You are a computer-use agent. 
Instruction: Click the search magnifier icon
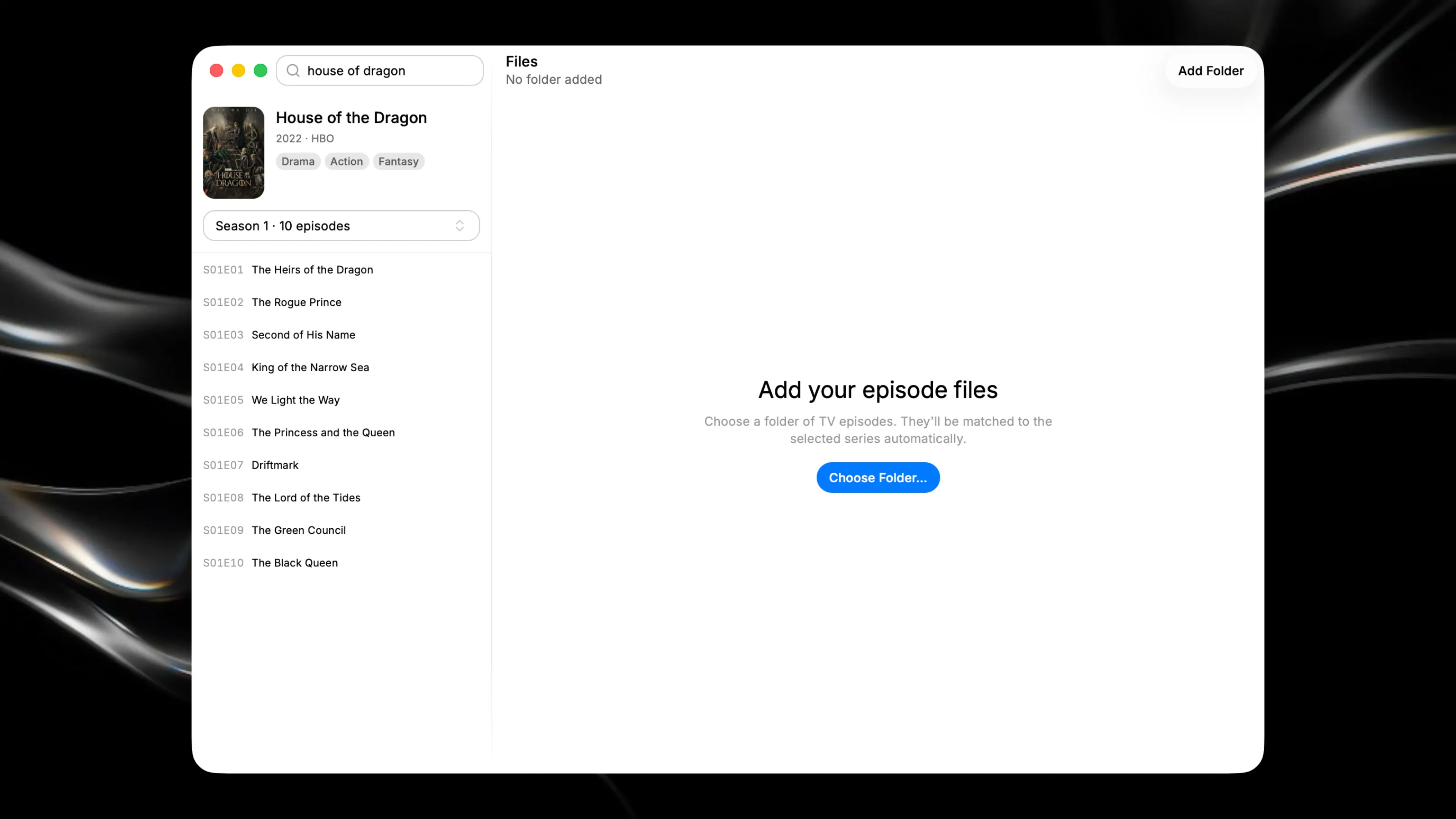pyautogui.click(x=293, y=71)
